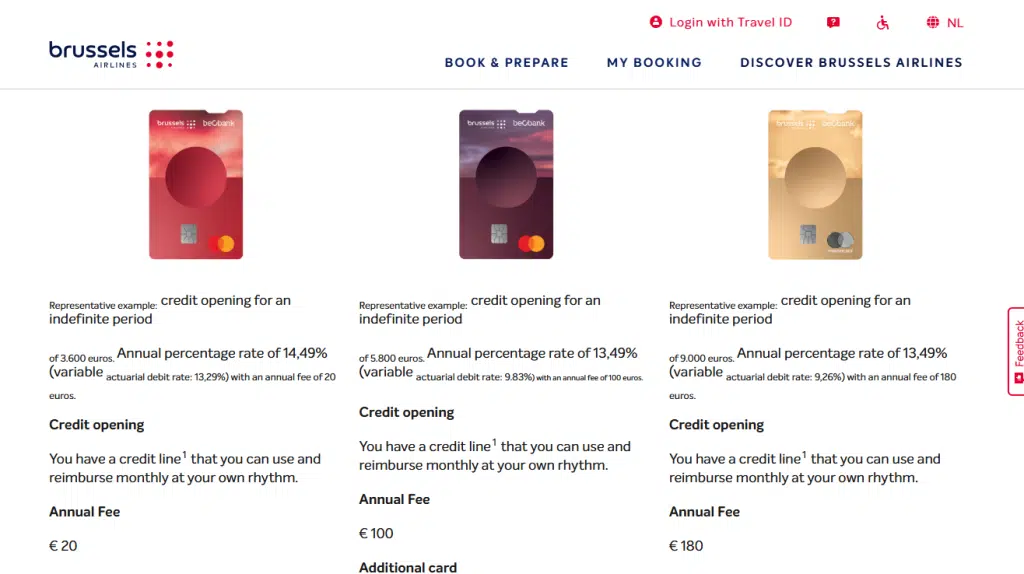
Task: Open the Book & Prepare menu
Action: (x=506, y=62)
